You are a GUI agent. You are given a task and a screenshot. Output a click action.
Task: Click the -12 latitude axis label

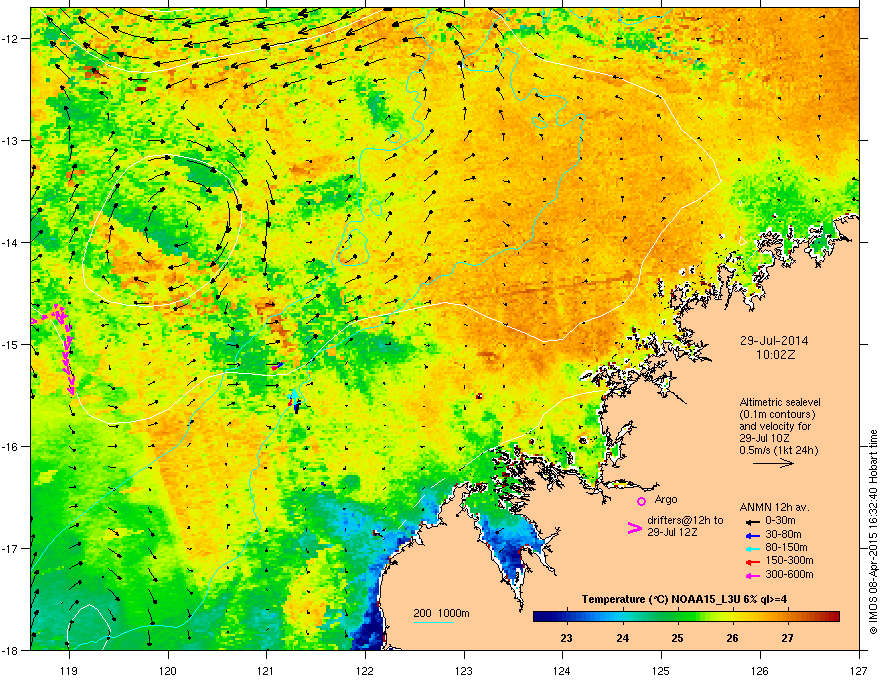11,38
